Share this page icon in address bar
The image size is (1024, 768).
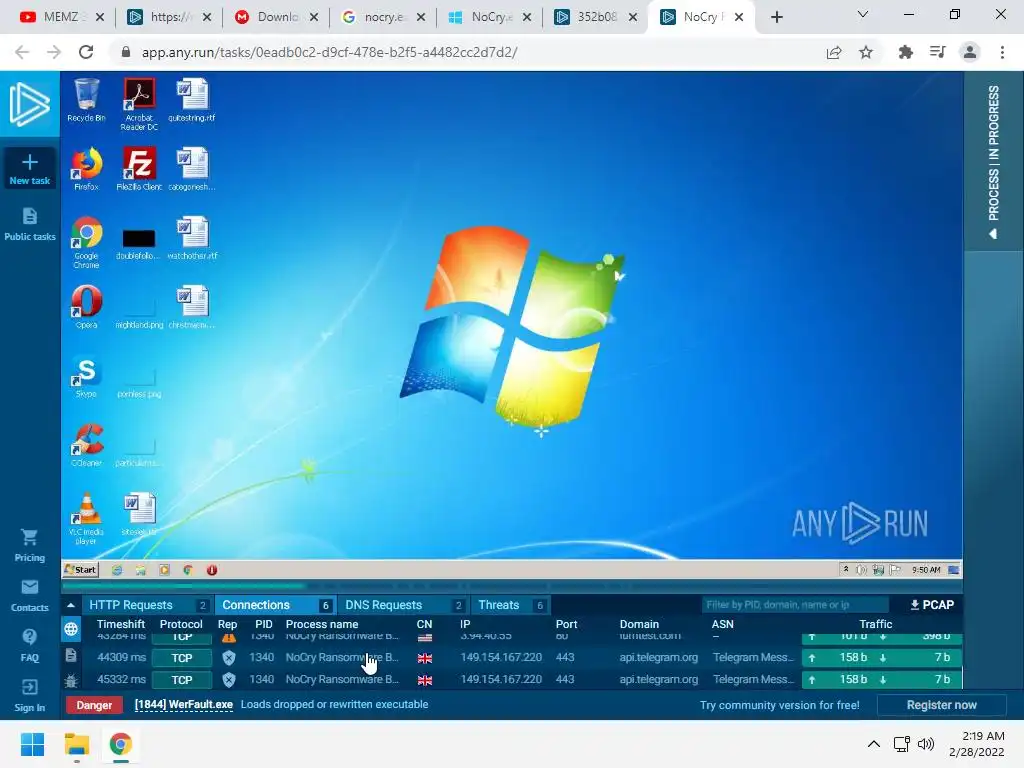(834, 52)
